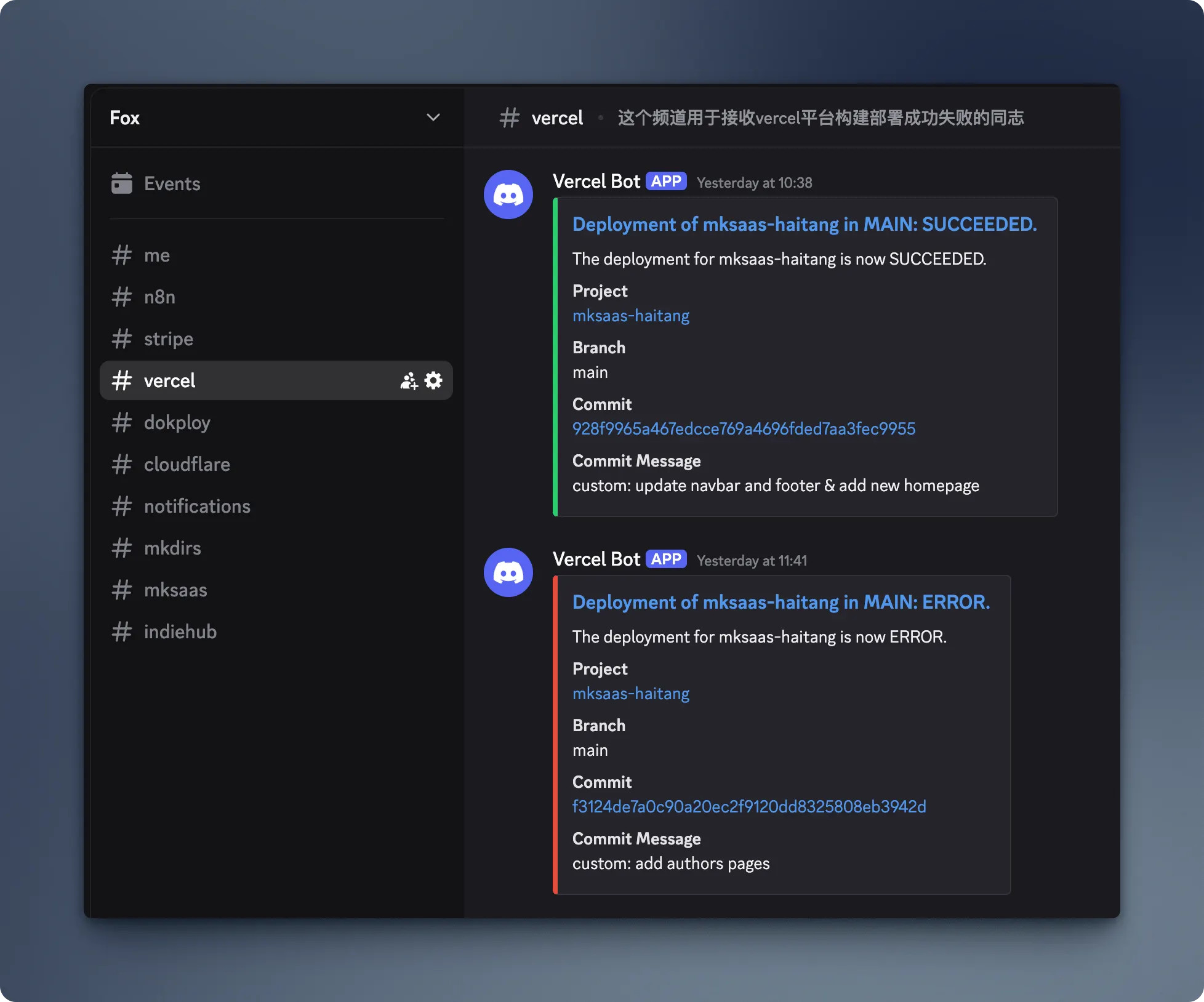
Task: Click the hash icon beside mkdirs channel
Action: click(122, 548)
